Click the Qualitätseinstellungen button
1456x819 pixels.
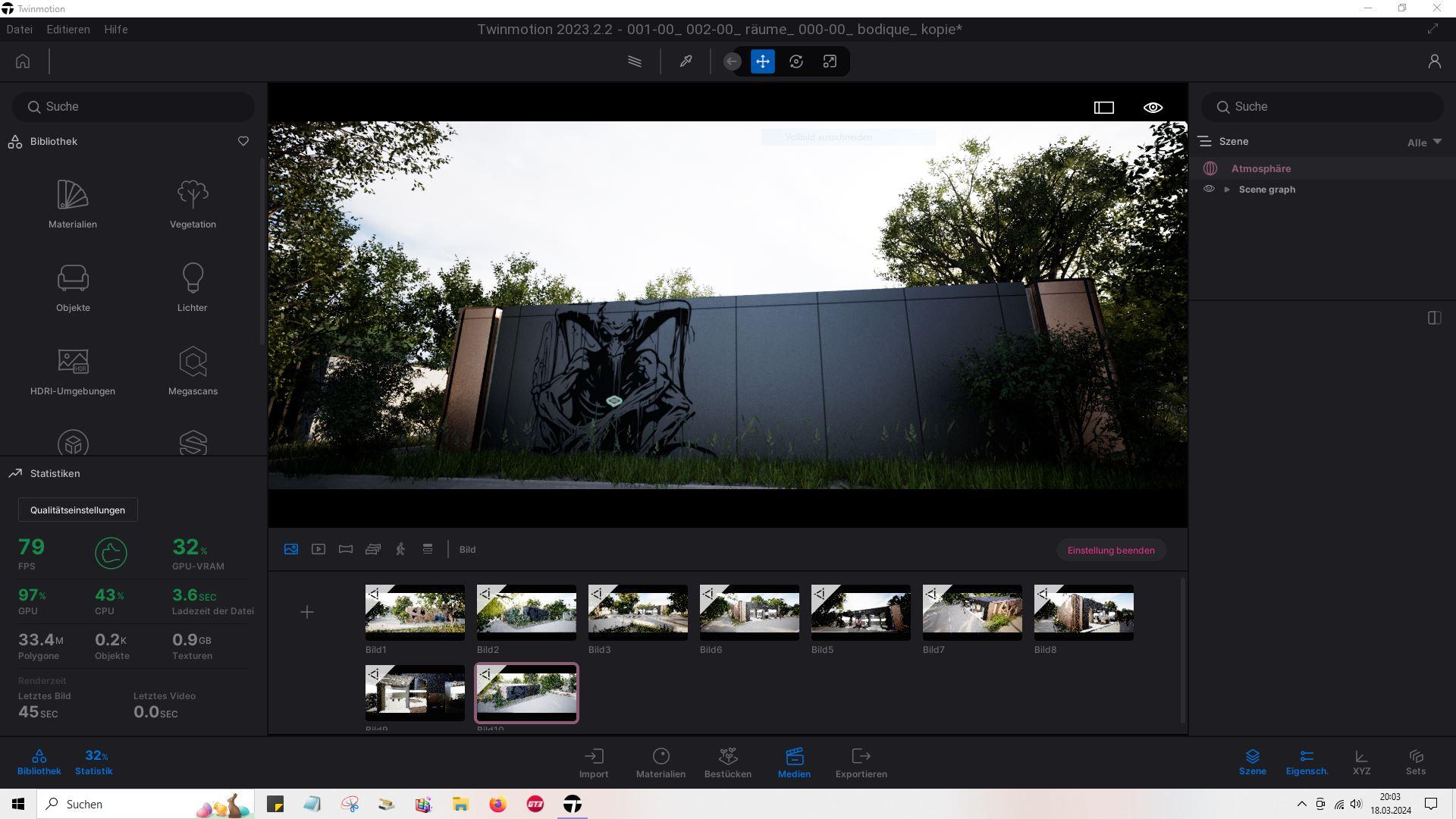(77, 510)
